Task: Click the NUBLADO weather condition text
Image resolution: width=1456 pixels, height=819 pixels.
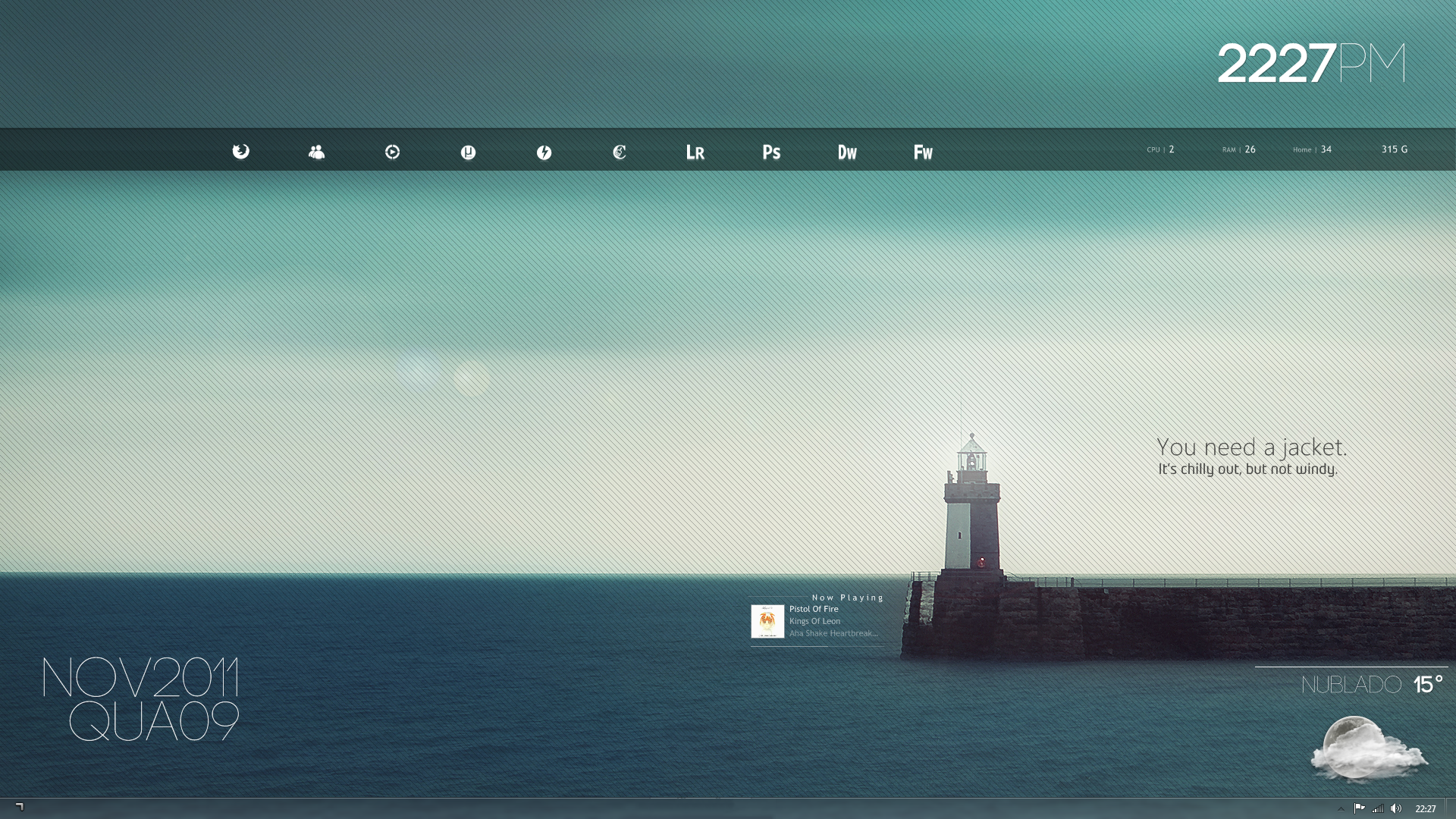Action: (x=1351, y=685)
